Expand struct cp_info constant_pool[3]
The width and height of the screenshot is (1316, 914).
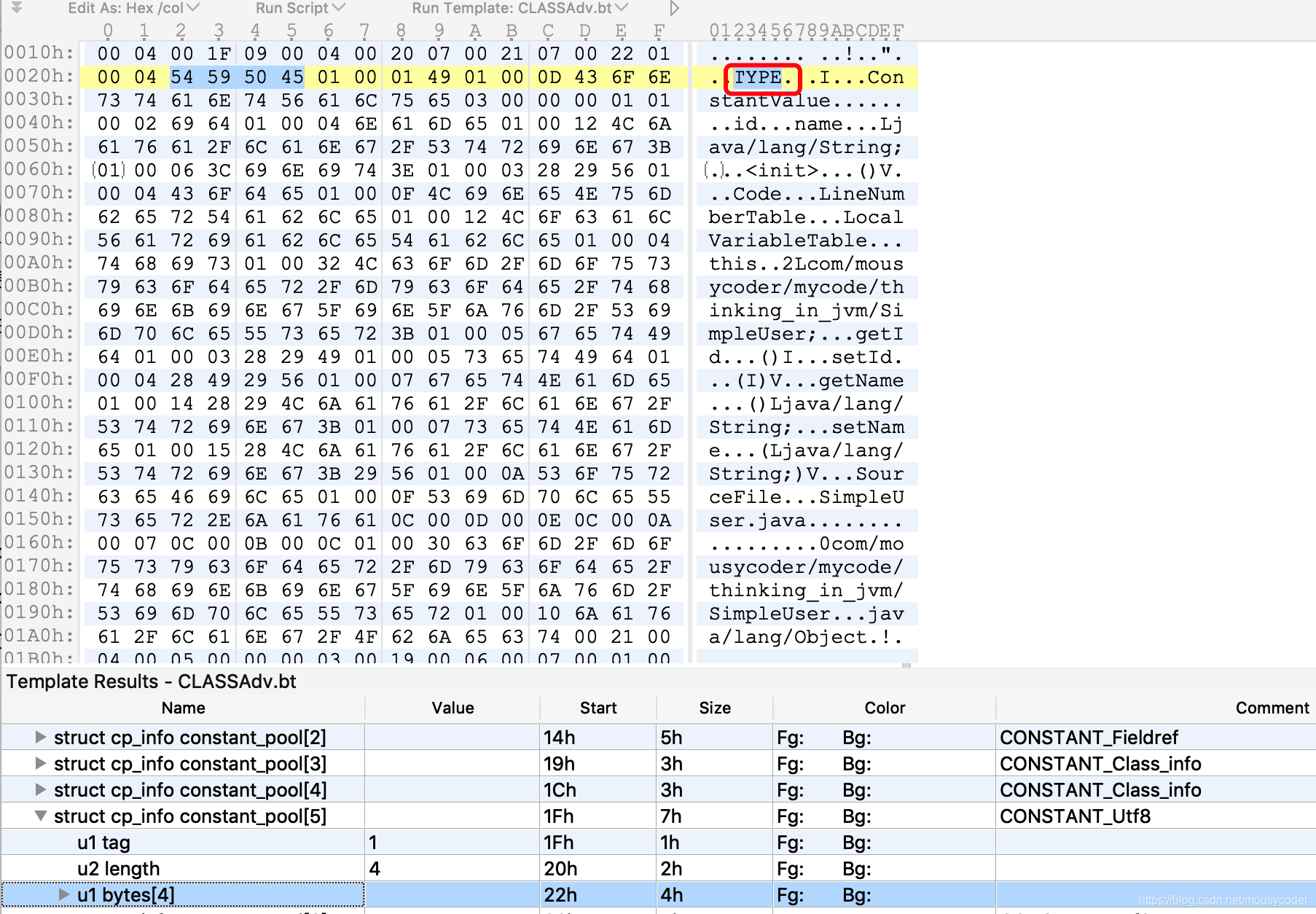[41, 763]
